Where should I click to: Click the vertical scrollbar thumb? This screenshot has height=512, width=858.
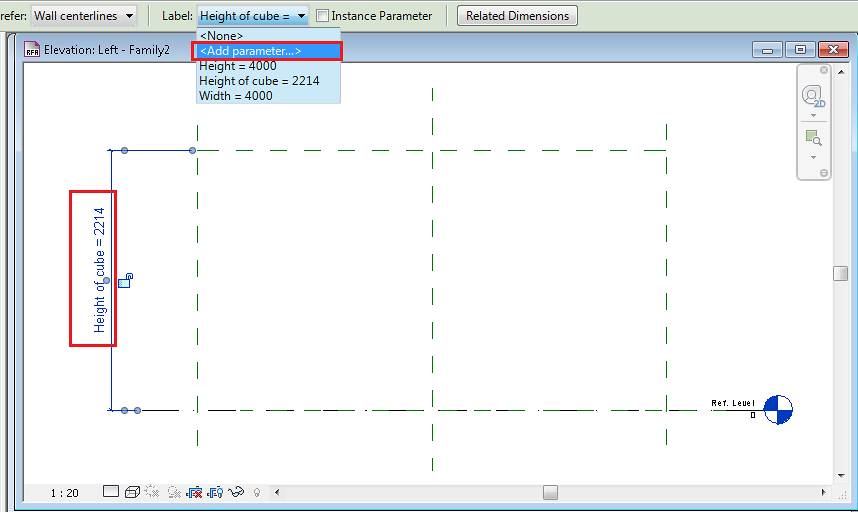(840, 273)
